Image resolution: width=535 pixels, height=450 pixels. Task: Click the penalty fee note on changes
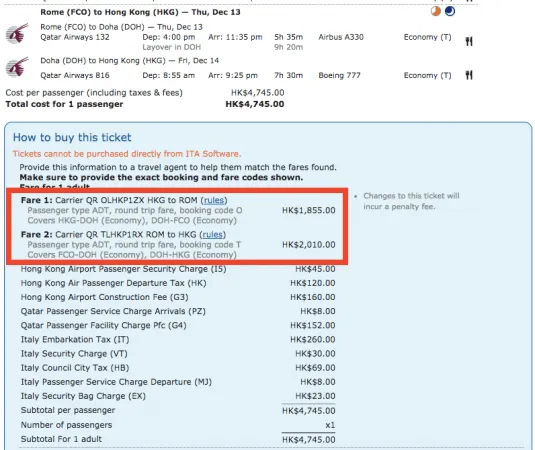click(x=411, y=201)
